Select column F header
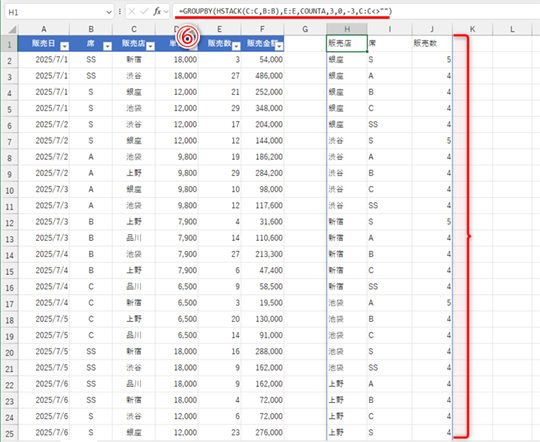The height and width of the screenshot is (442, 540). 262,29
